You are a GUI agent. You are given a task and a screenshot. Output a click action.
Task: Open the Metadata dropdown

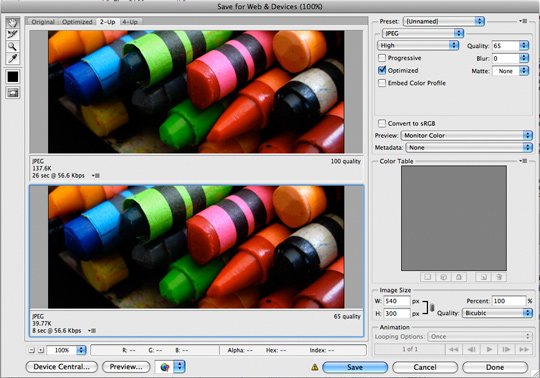[469, 147]
